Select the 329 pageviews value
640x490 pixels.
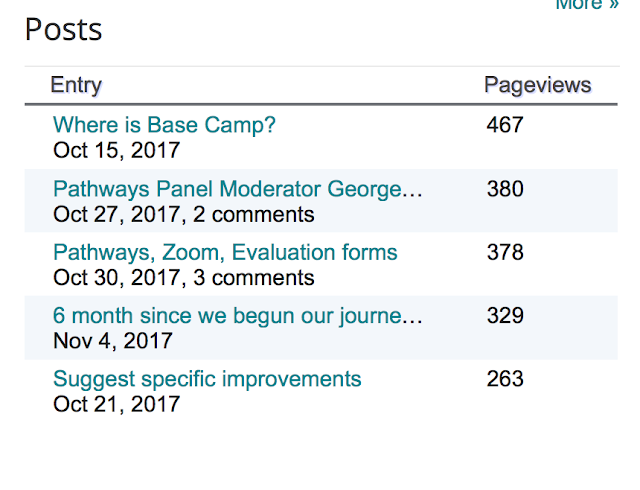pyautogui.click(x=505, y=316)
